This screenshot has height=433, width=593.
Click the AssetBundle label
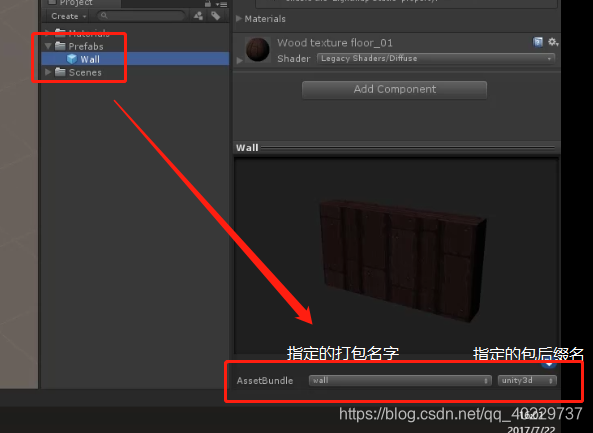click(265, 380)
